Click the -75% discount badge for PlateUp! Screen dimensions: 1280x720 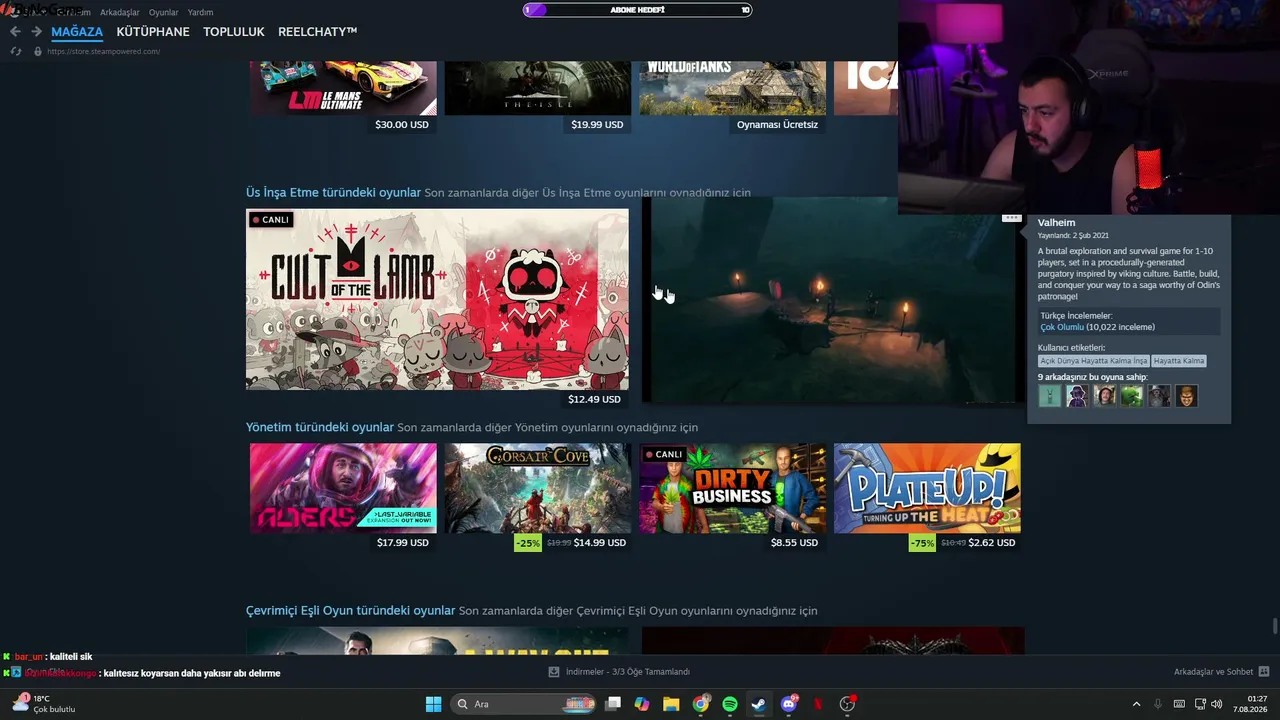pos(922,543)
